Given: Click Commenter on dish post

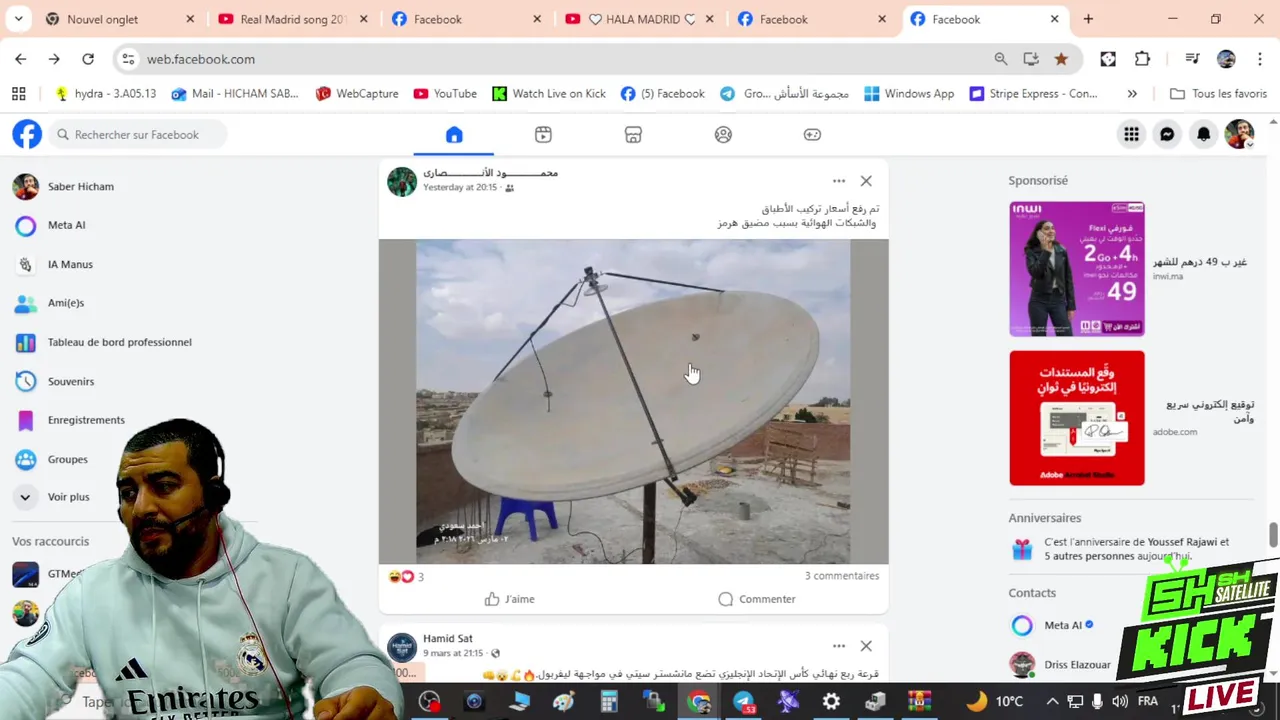Looking at the screenshot, I should 757,599.
